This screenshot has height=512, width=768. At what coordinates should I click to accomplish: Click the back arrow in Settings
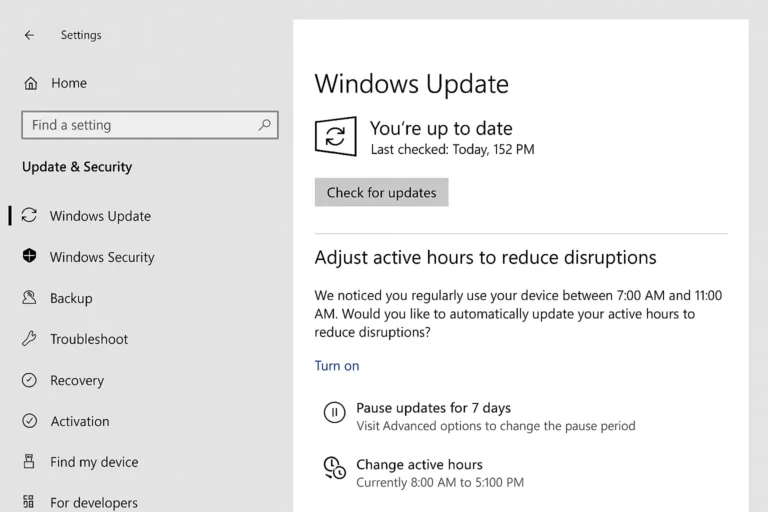tap(29, 35)
